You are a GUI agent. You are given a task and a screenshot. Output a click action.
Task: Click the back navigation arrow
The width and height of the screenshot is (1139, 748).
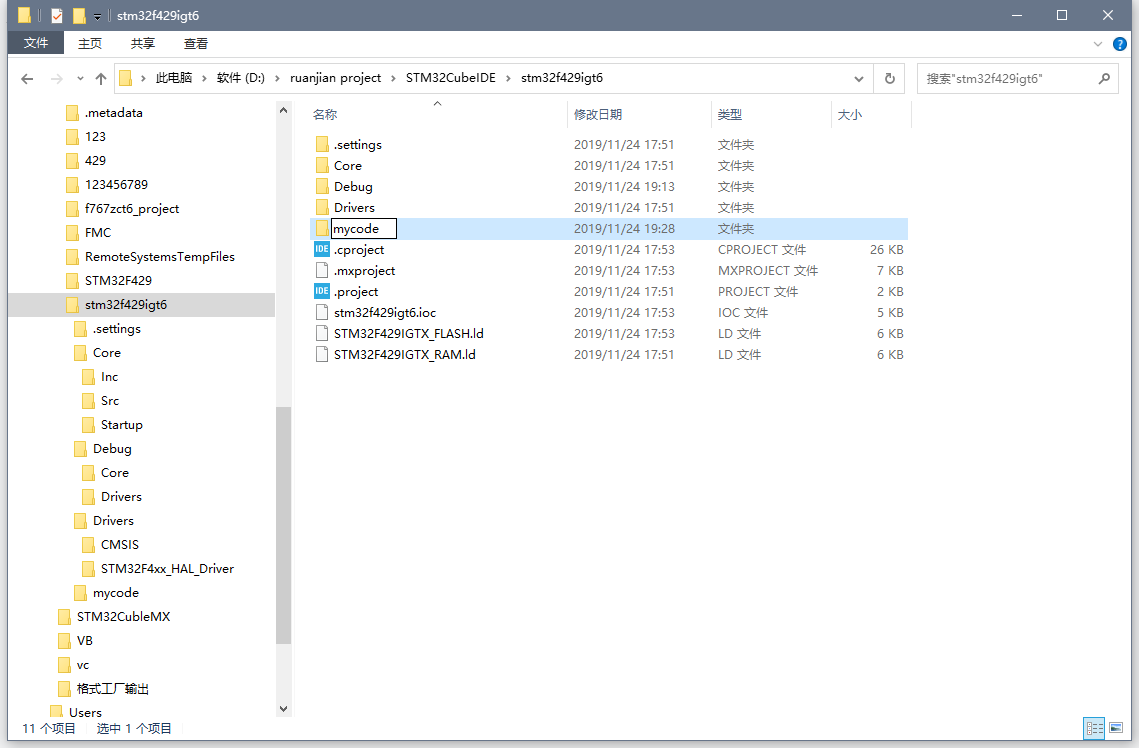[27, 77]
